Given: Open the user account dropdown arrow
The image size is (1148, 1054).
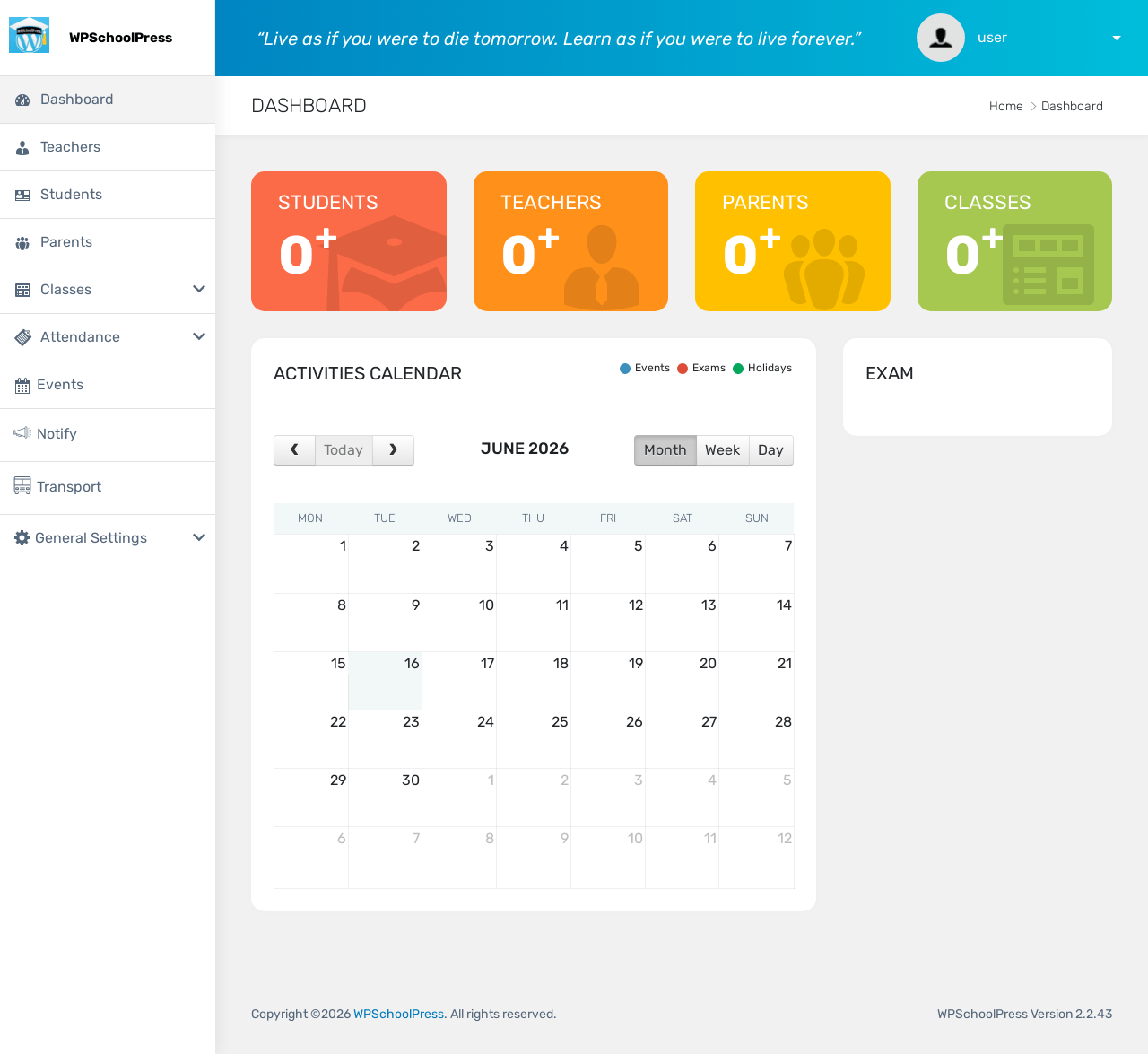Looking at the screenshot, I should point(1117,38).
